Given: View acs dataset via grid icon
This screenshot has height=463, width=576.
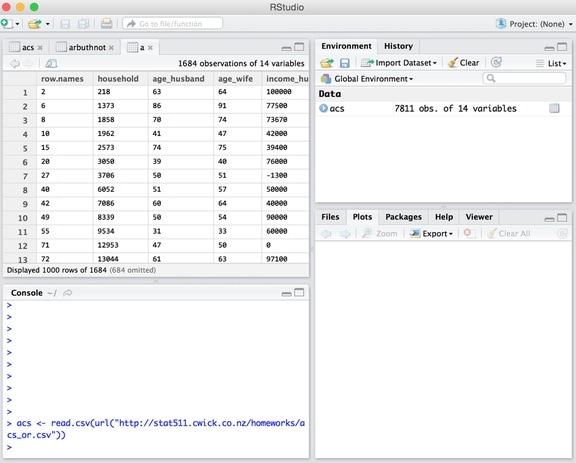Looking at the screenshot, I should pos(554,108).
